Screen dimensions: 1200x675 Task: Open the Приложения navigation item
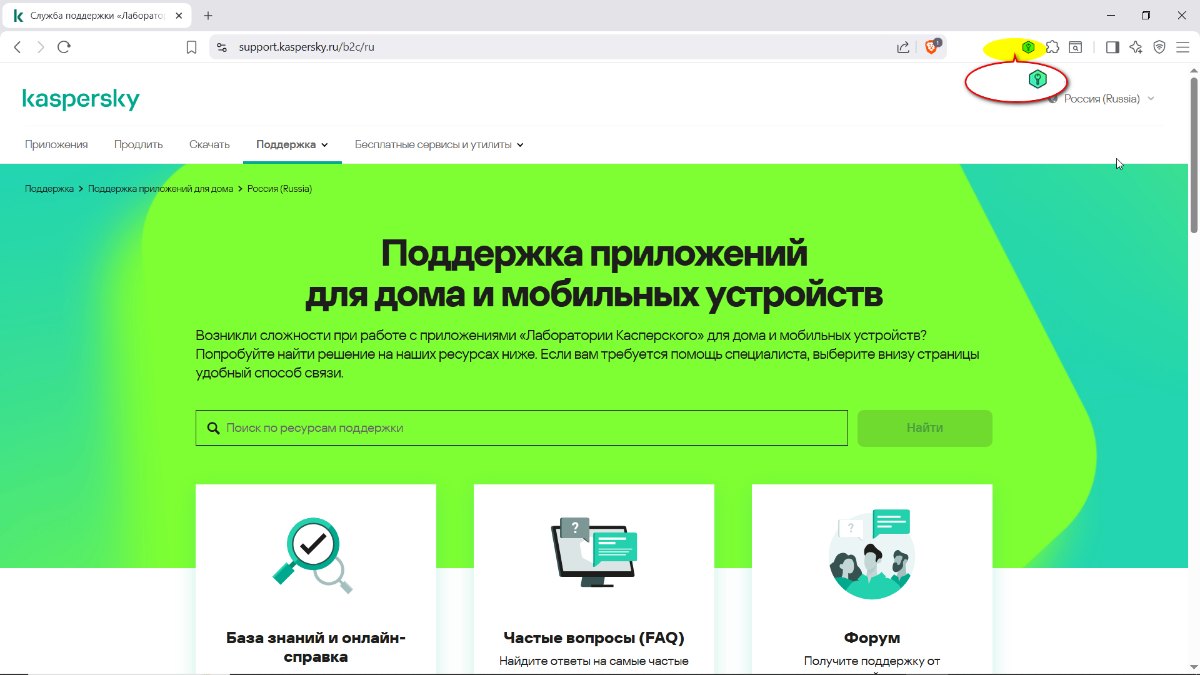click(x=56, y=144)
